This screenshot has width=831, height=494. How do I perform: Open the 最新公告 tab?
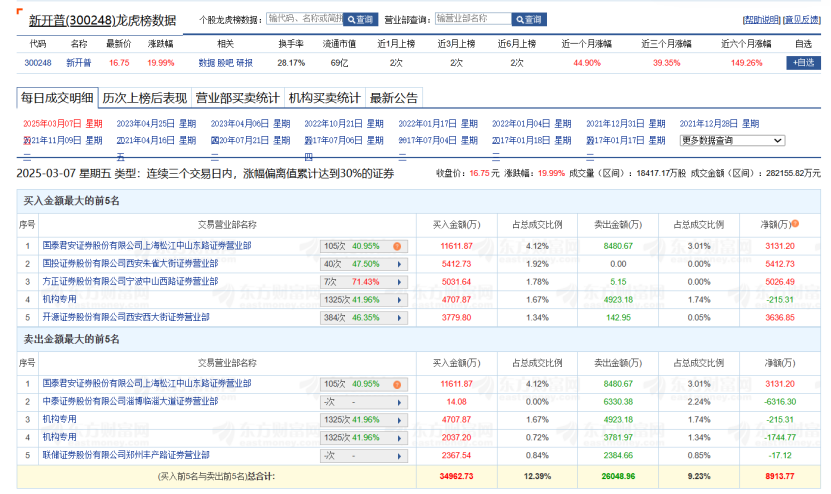(394, 98)
